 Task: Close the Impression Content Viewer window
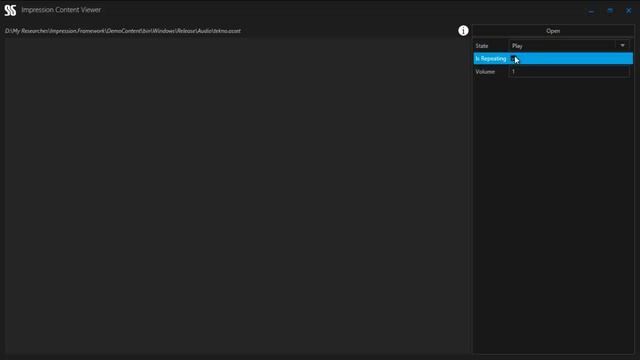click(x=629, y=11)
